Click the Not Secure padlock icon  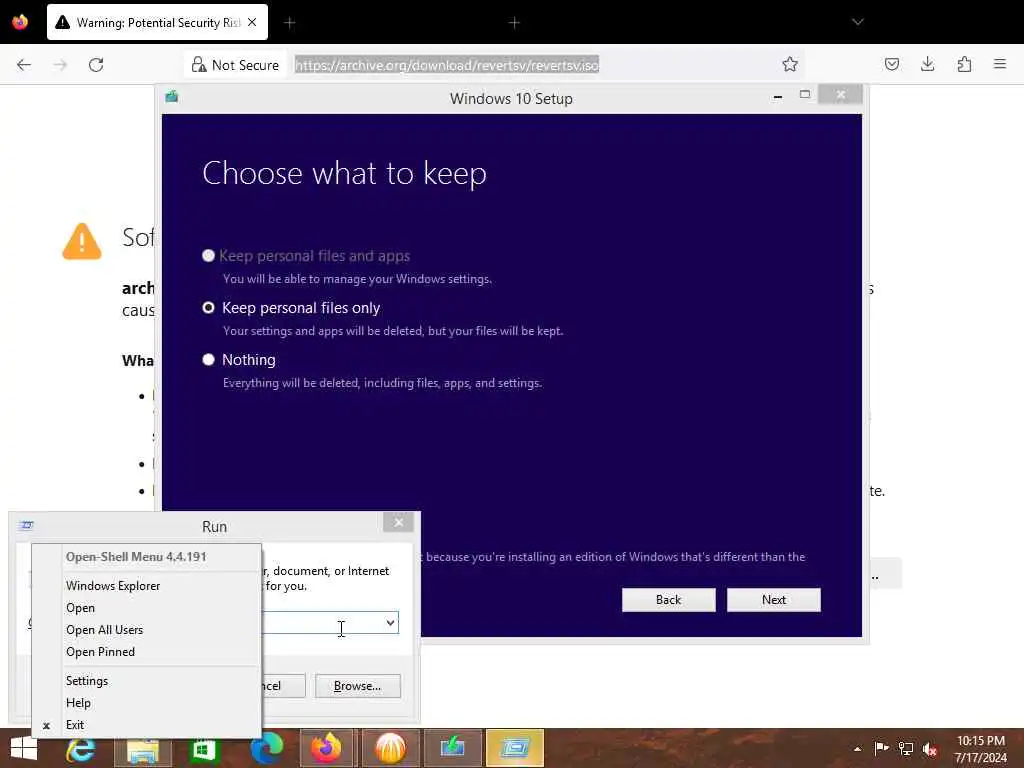tap(199, 65)
